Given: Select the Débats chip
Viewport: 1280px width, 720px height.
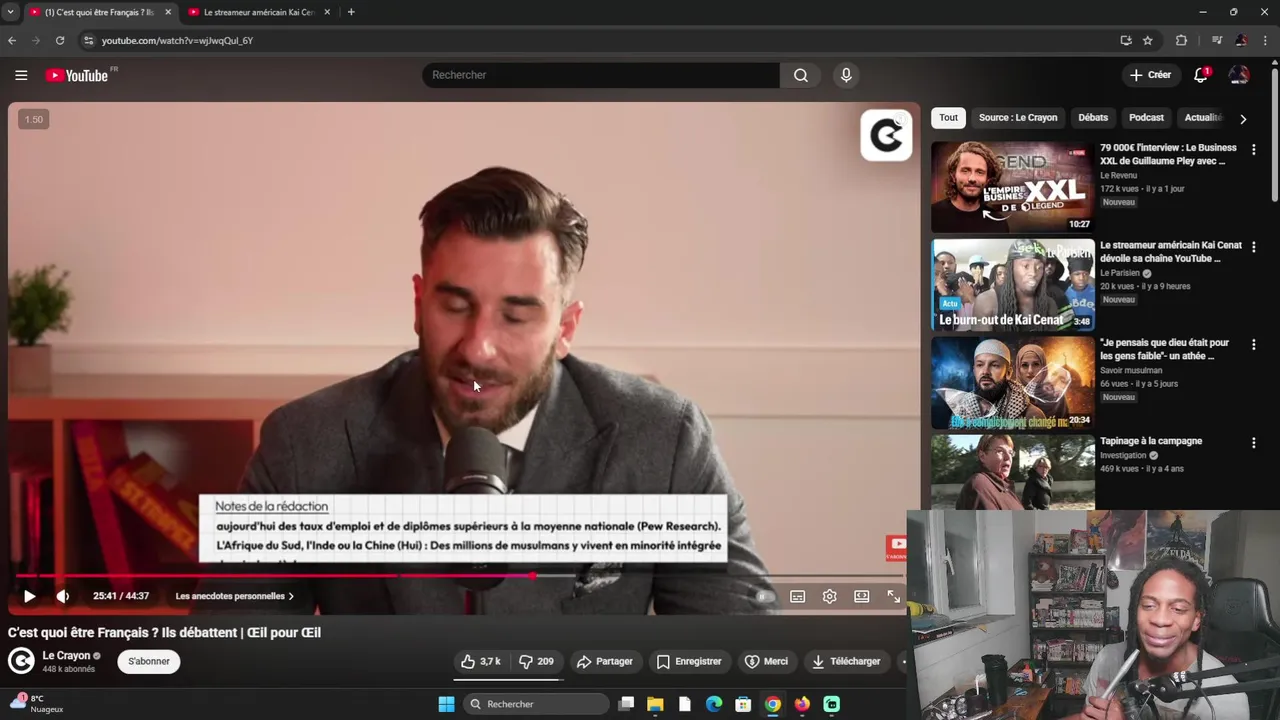Looking at the screenshot, I should tap(1093, 118).
